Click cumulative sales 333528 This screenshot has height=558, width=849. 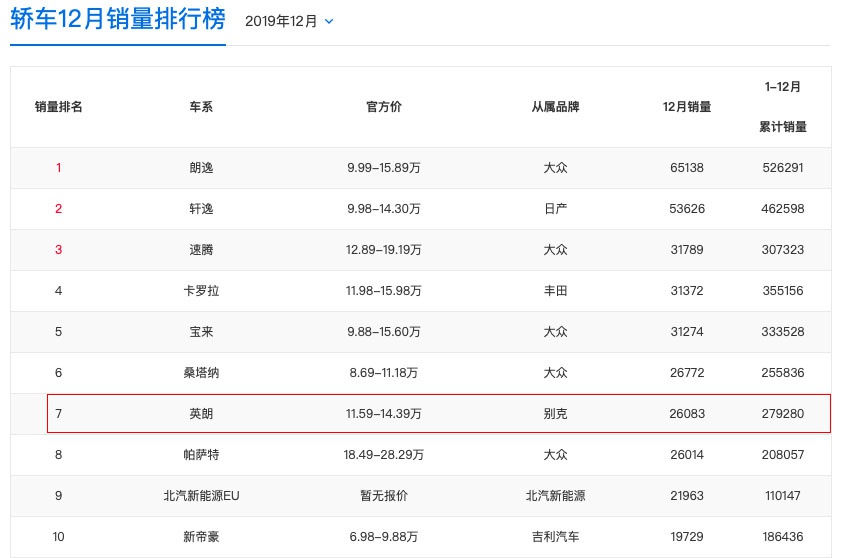click(x=783, y=332)
